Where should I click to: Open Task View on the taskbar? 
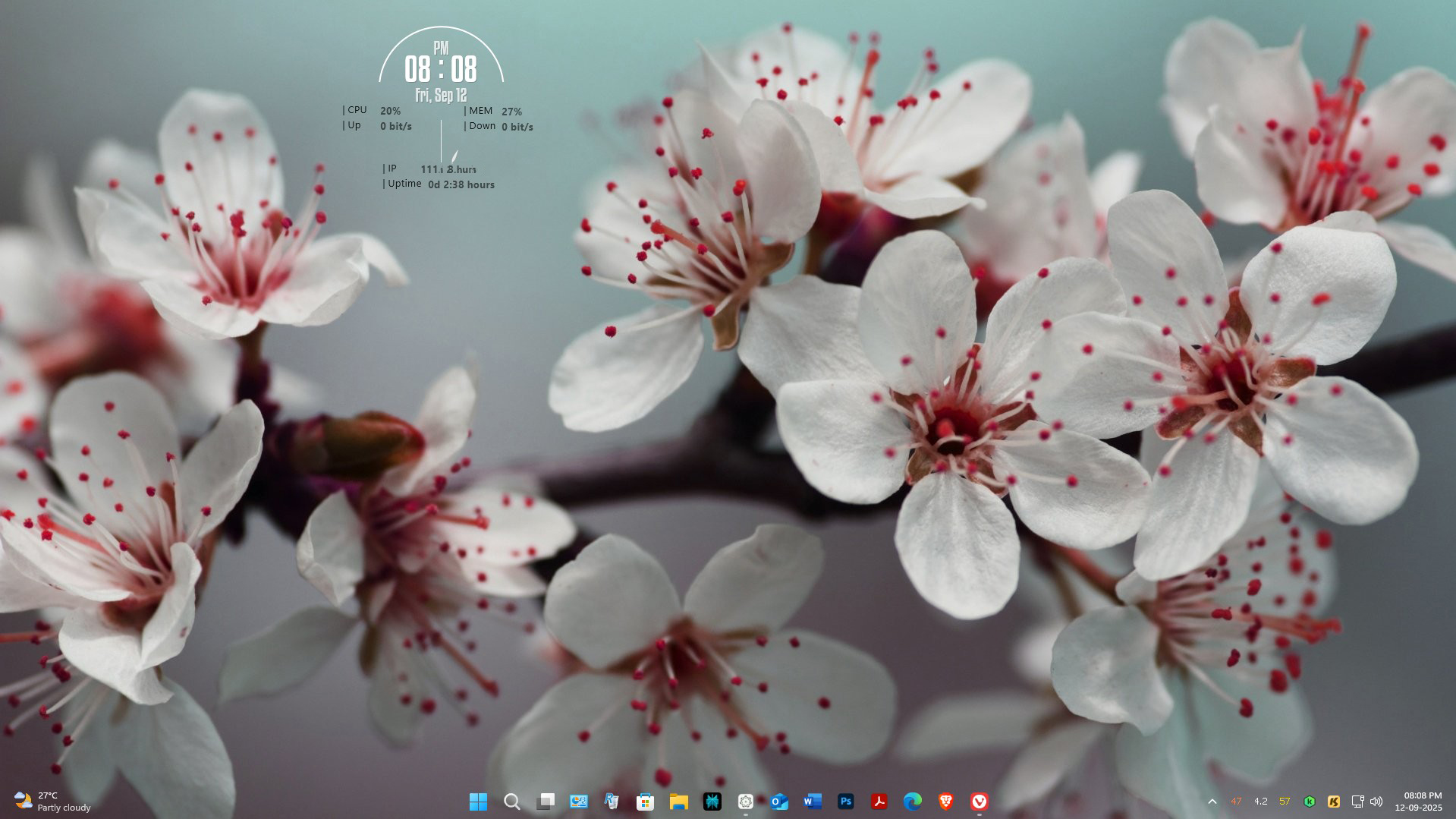[x=546, y=802]
